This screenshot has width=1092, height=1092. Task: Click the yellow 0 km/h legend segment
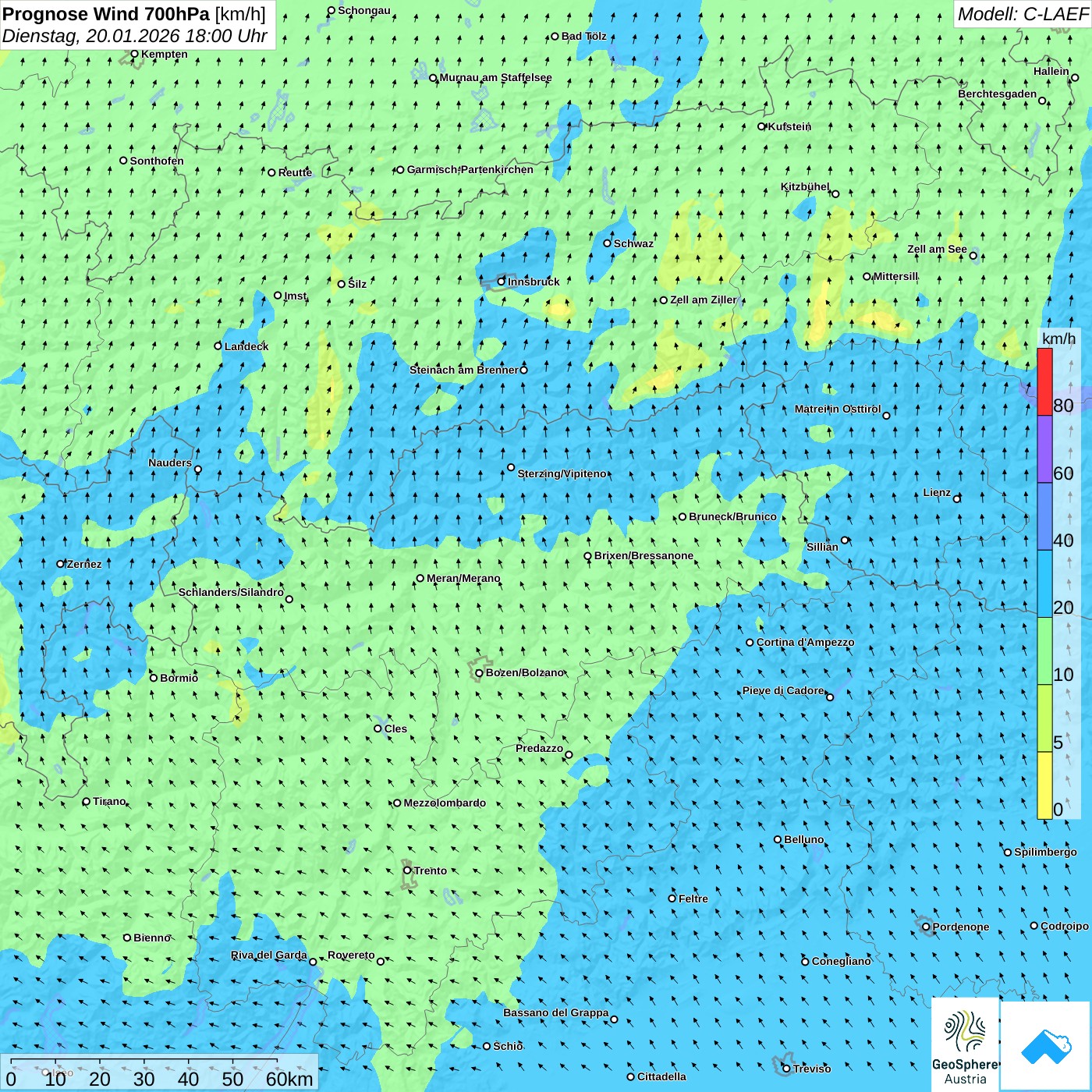click(x=1044, y=785)
